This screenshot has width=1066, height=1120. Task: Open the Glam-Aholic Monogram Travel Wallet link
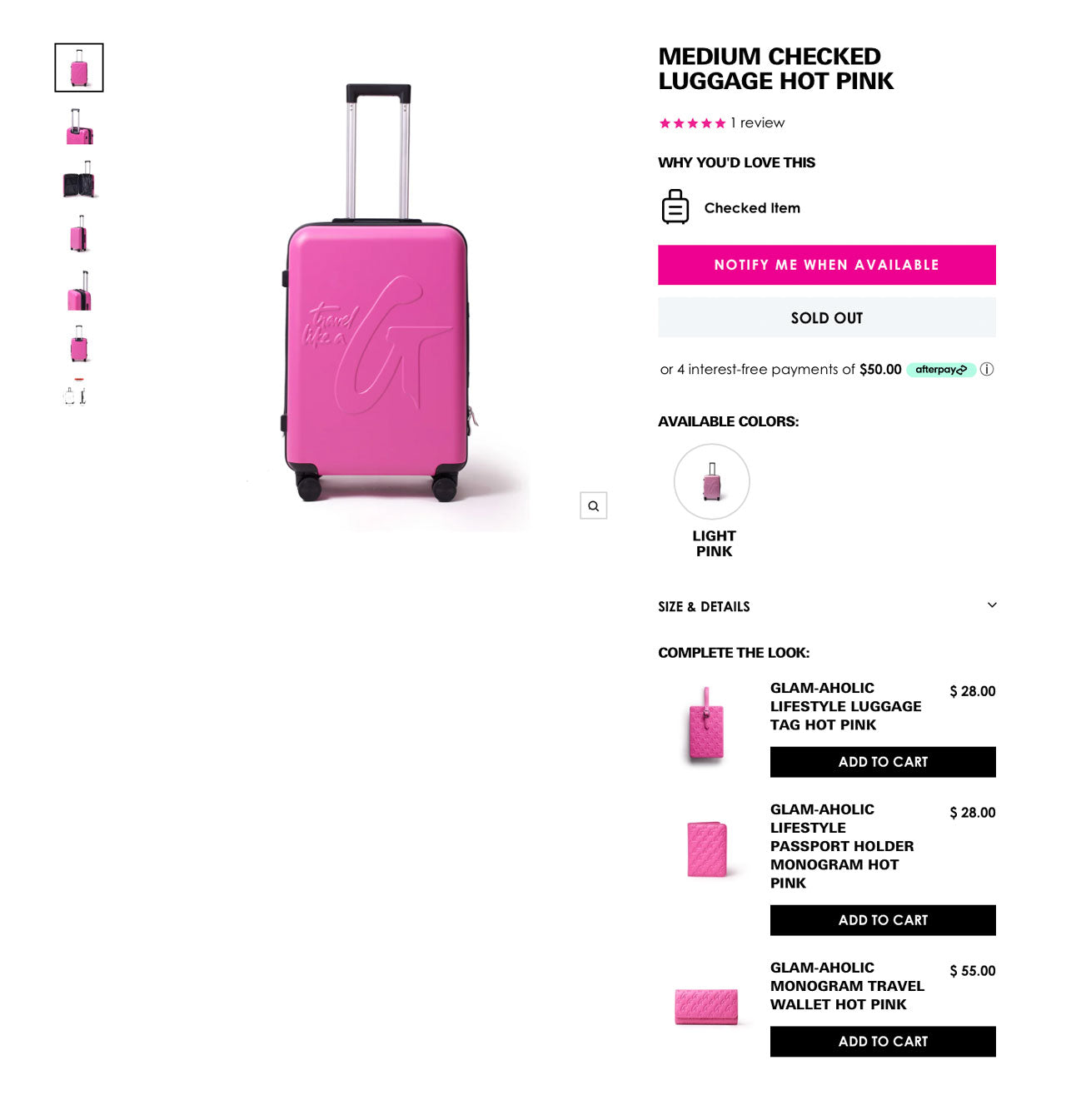pyautogui.click(x=846, y=986)
